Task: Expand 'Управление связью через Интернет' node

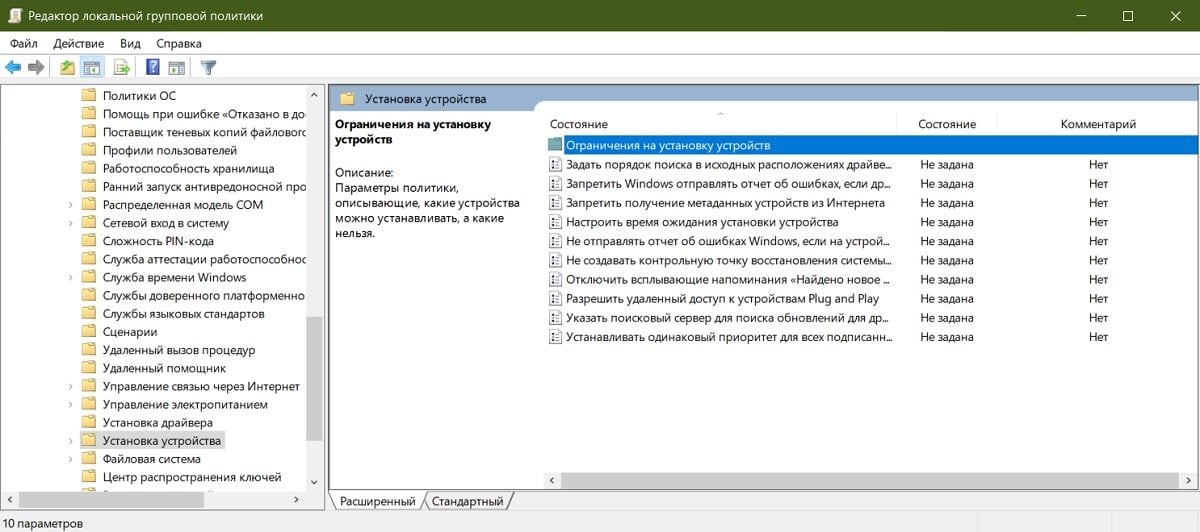Action: coord(70,386)
